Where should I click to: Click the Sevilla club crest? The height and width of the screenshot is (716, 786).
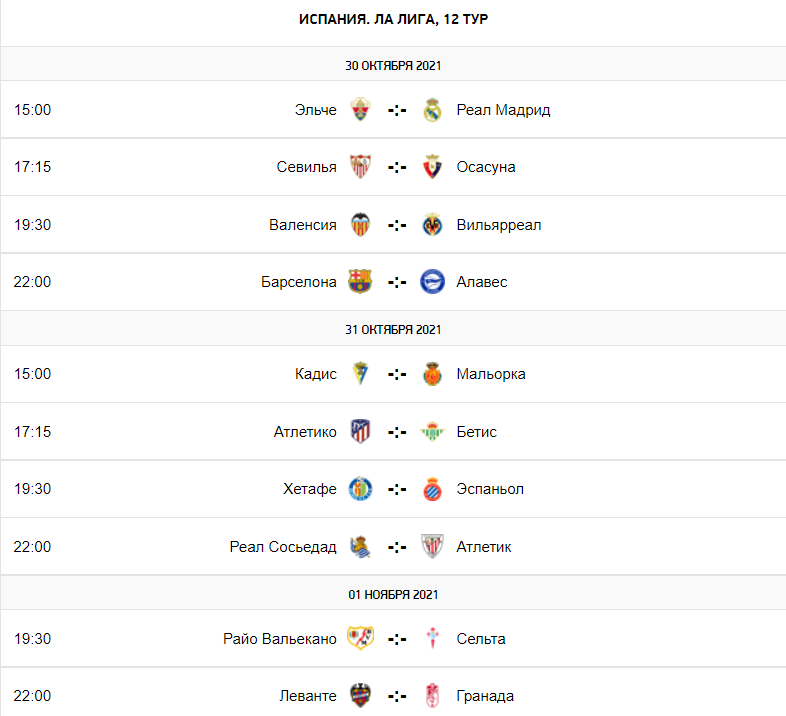(360, 167)
